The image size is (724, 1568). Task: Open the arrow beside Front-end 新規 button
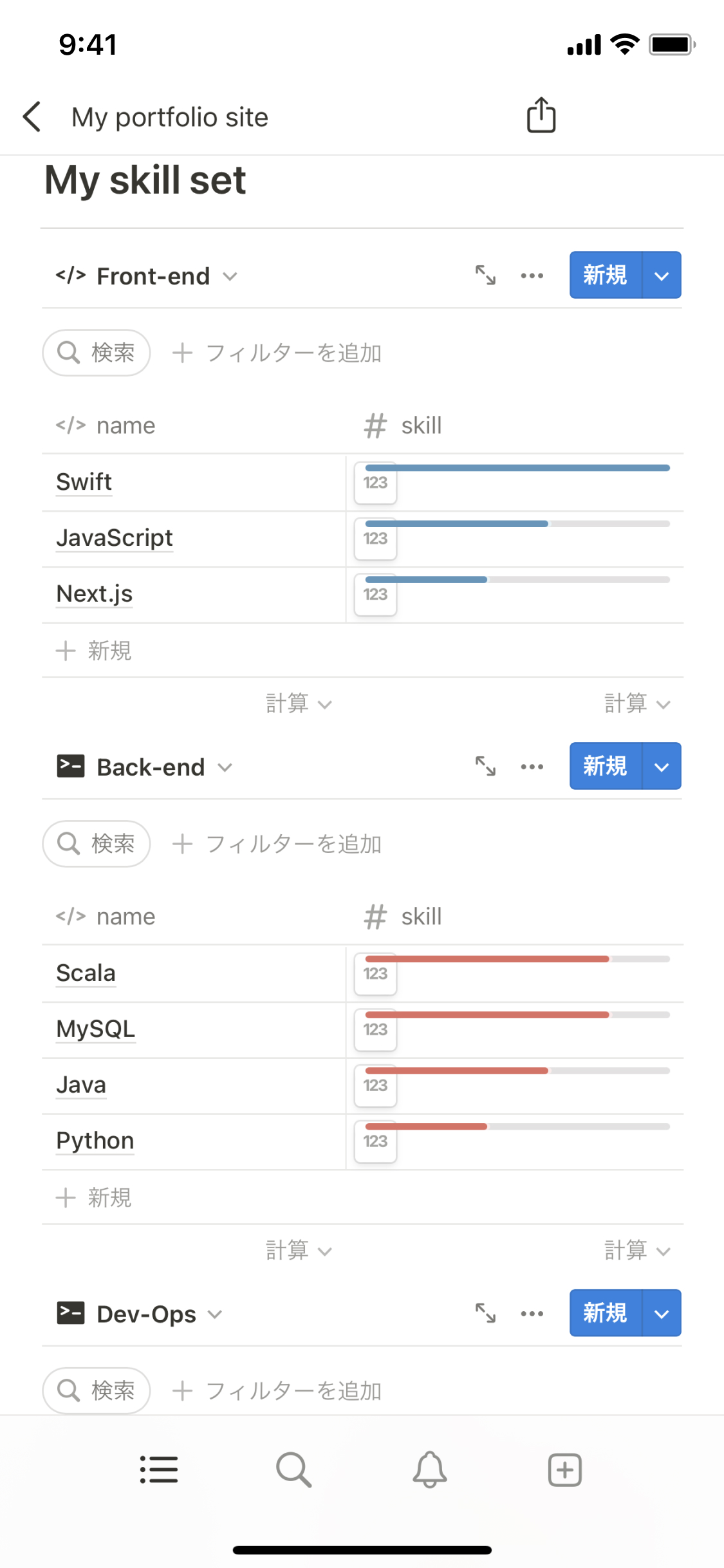tap(662, 275)
